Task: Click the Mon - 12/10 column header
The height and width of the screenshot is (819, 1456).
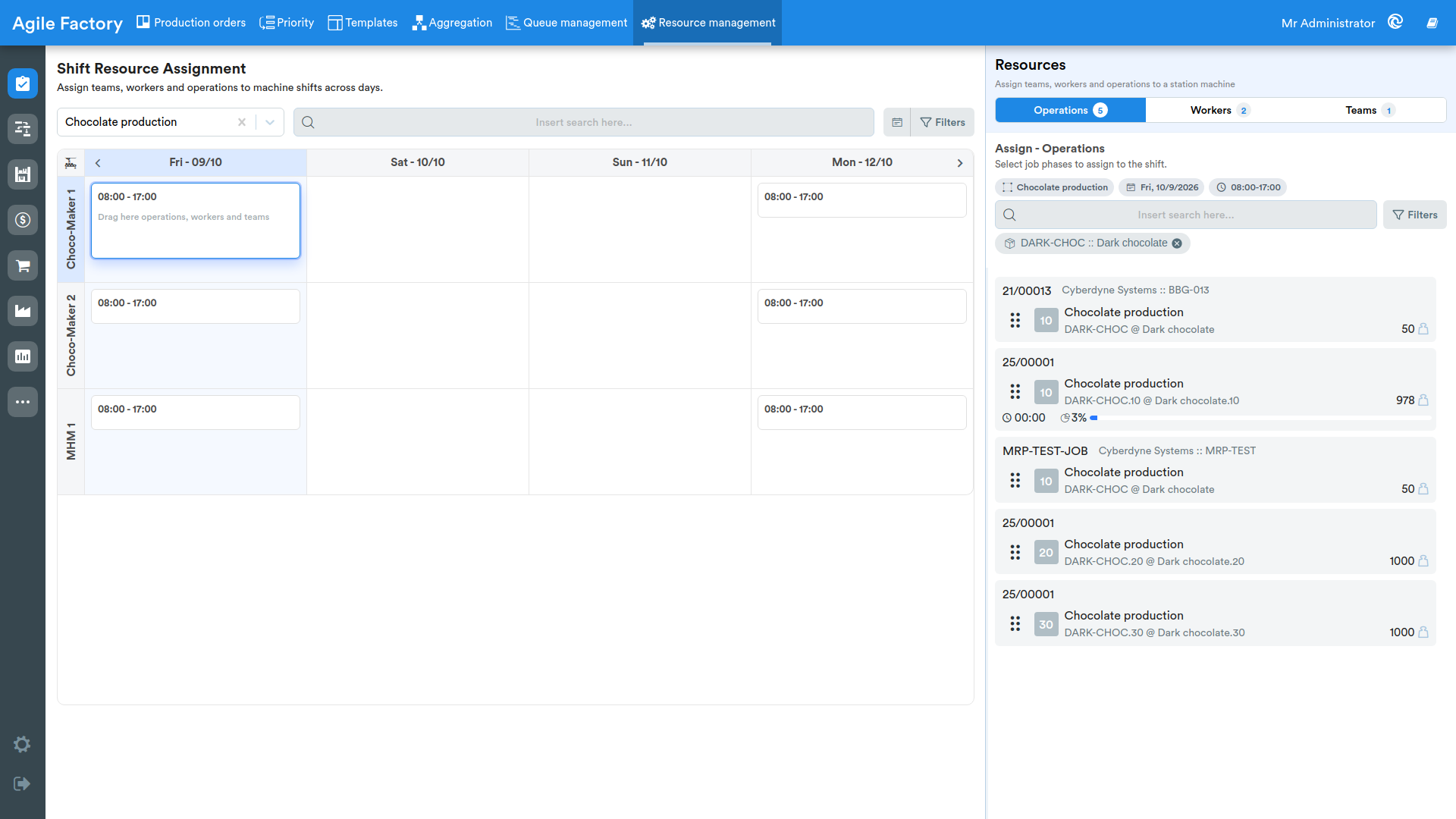Action: tap(862, 163)
